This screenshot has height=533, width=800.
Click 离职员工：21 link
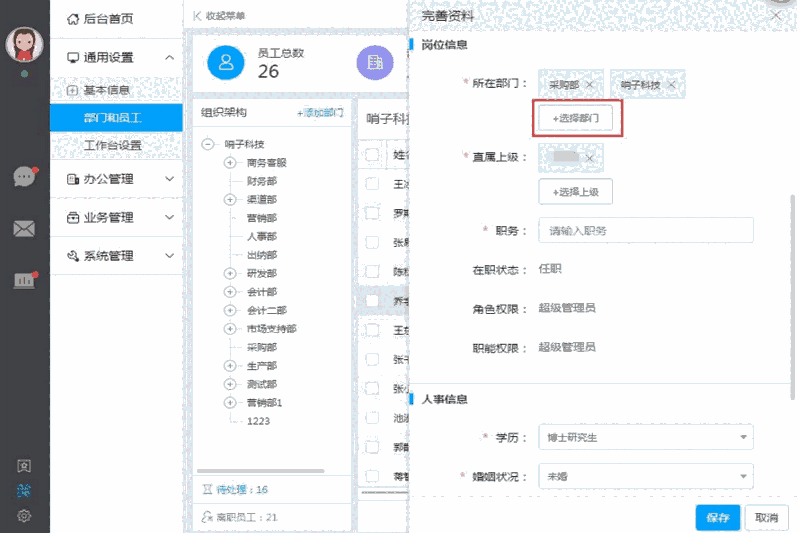click(239, 517)
